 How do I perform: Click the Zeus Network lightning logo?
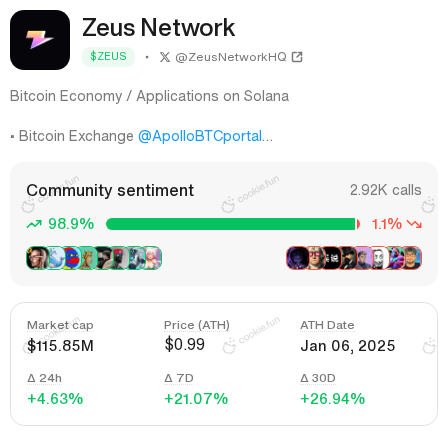click(40, 40)
